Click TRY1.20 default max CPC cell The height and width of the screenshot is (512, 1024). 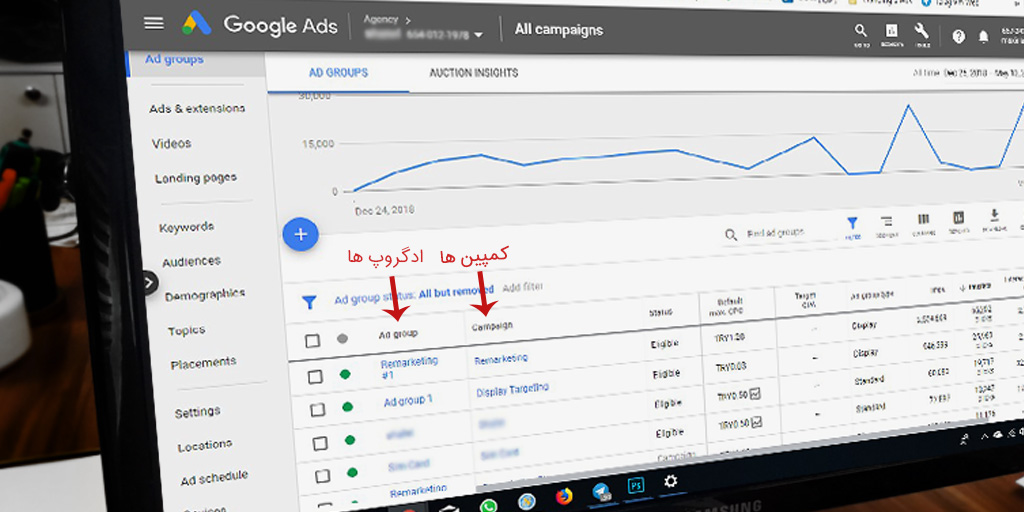(x=730, y=338)
